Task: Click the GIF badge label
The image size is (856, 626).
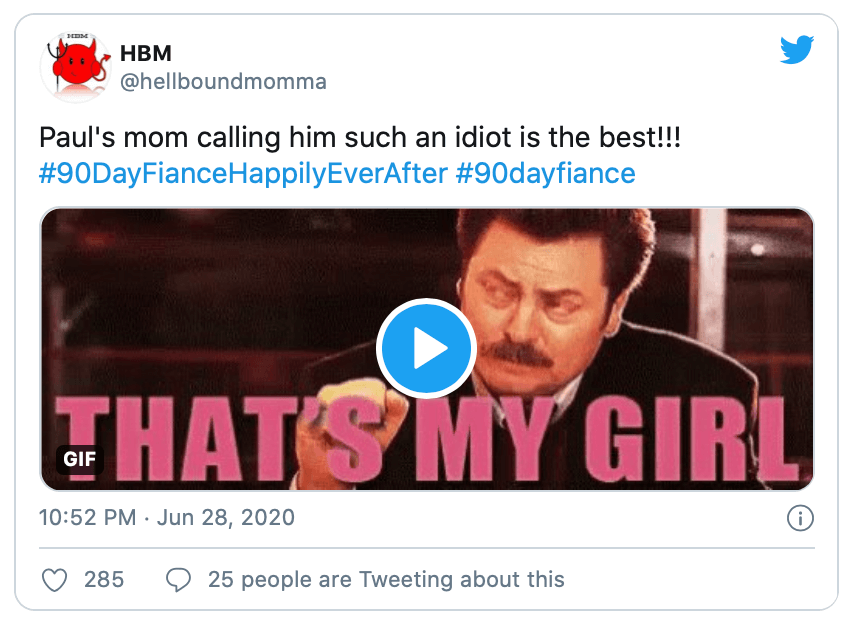Action: point(80,461)
